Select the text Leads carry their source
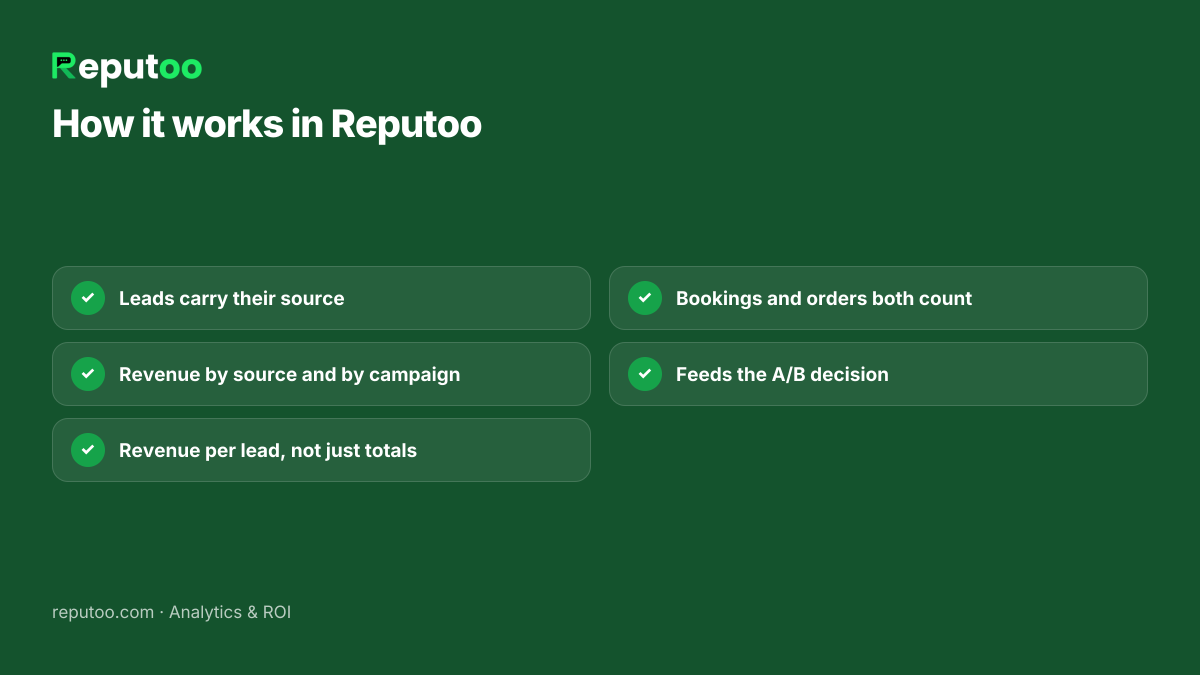The width and height of the screenshot is (1200, 675). point(231,299)
